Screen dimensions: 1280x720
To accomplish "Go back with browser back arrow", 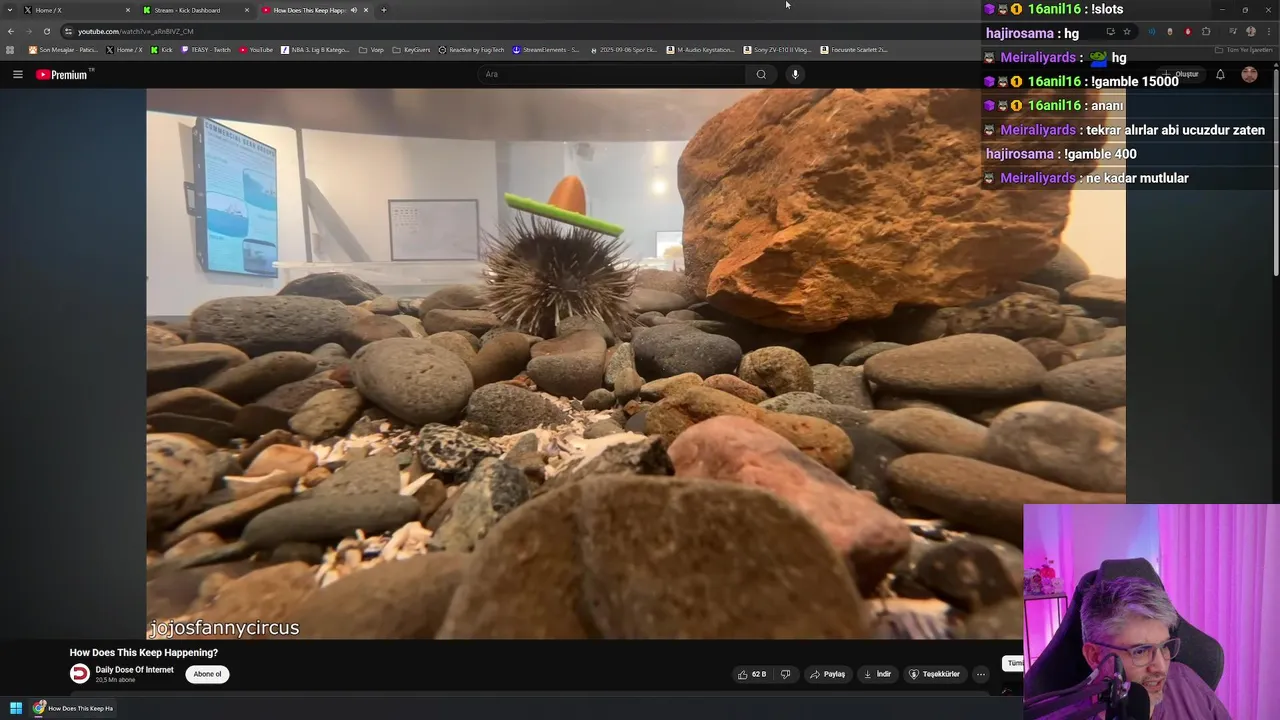I will pos(11,31).
